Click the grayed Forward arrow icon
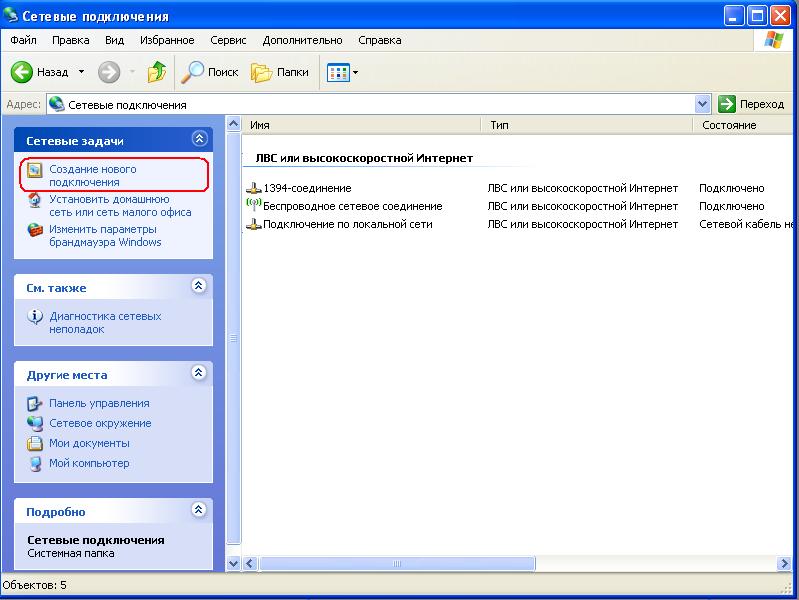The image size is (799, 600). pyautogui.click(x=109, y=72)
